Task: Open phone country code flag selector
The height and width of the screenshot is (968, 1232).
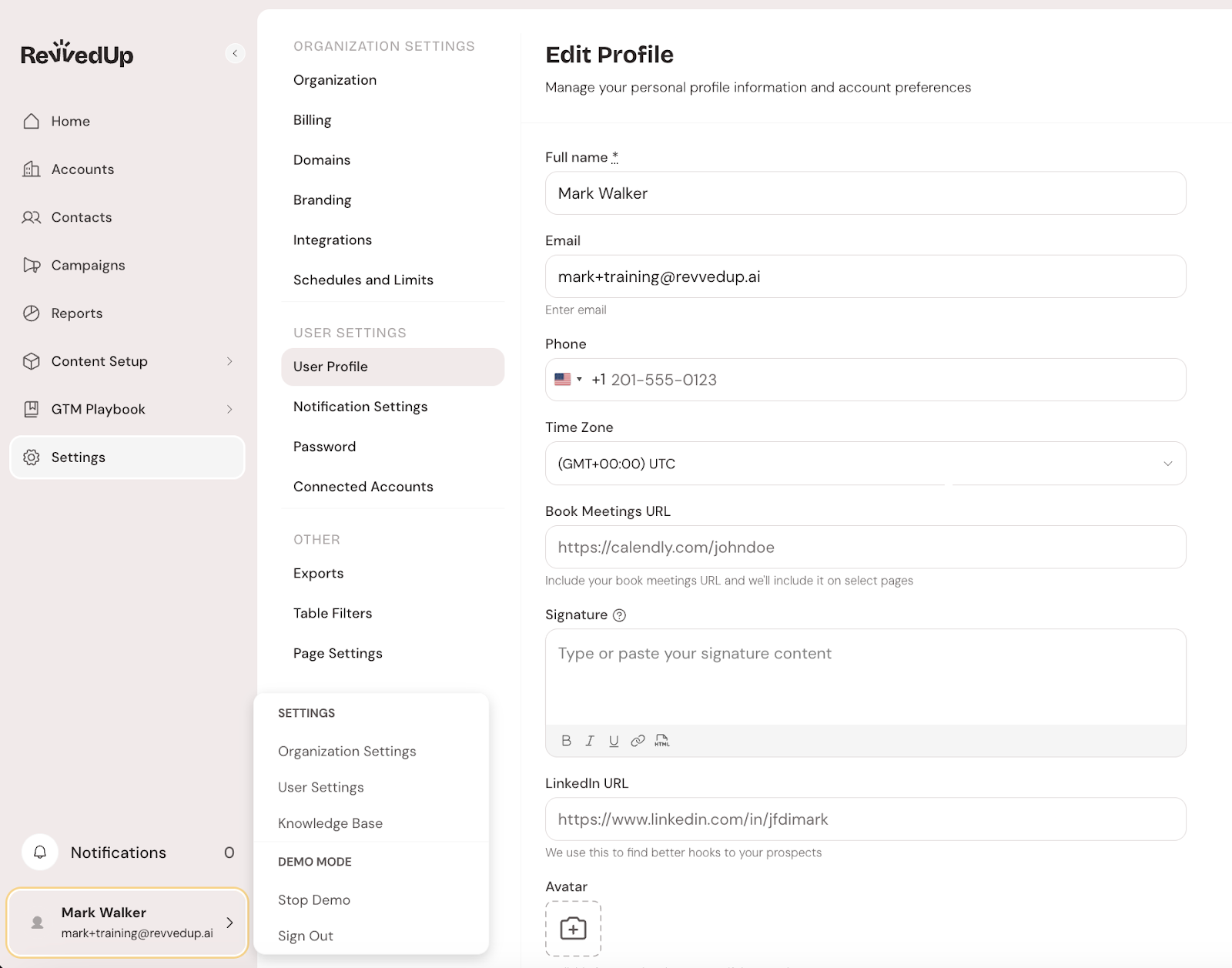Action: pos(568,380)
